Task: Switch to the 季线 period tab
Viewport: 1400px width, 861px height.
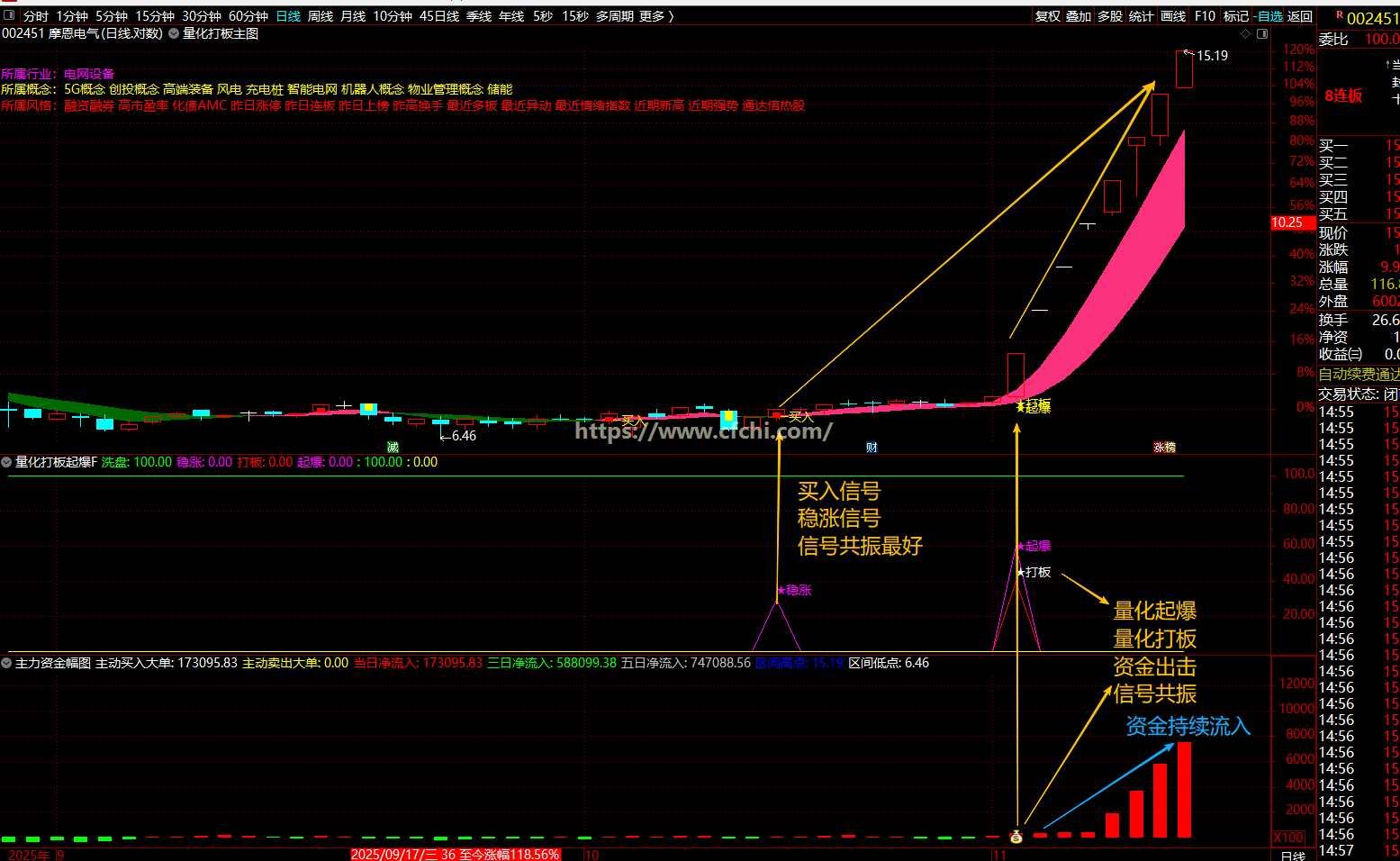Action: coord(479,16)
